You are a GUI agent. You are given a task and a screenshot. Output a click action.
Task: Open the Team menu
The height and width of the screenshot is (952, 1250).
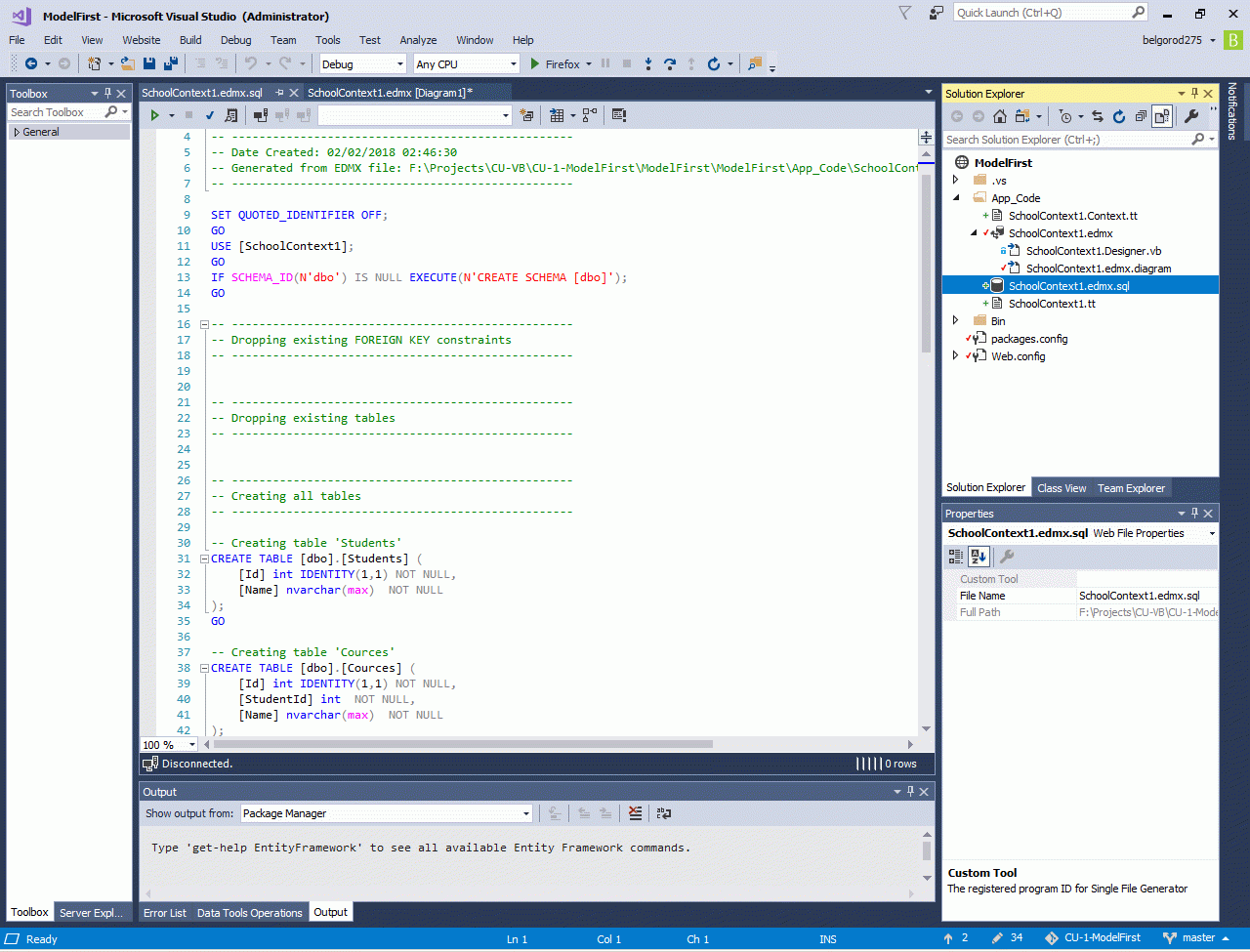(x=283, y=40)
